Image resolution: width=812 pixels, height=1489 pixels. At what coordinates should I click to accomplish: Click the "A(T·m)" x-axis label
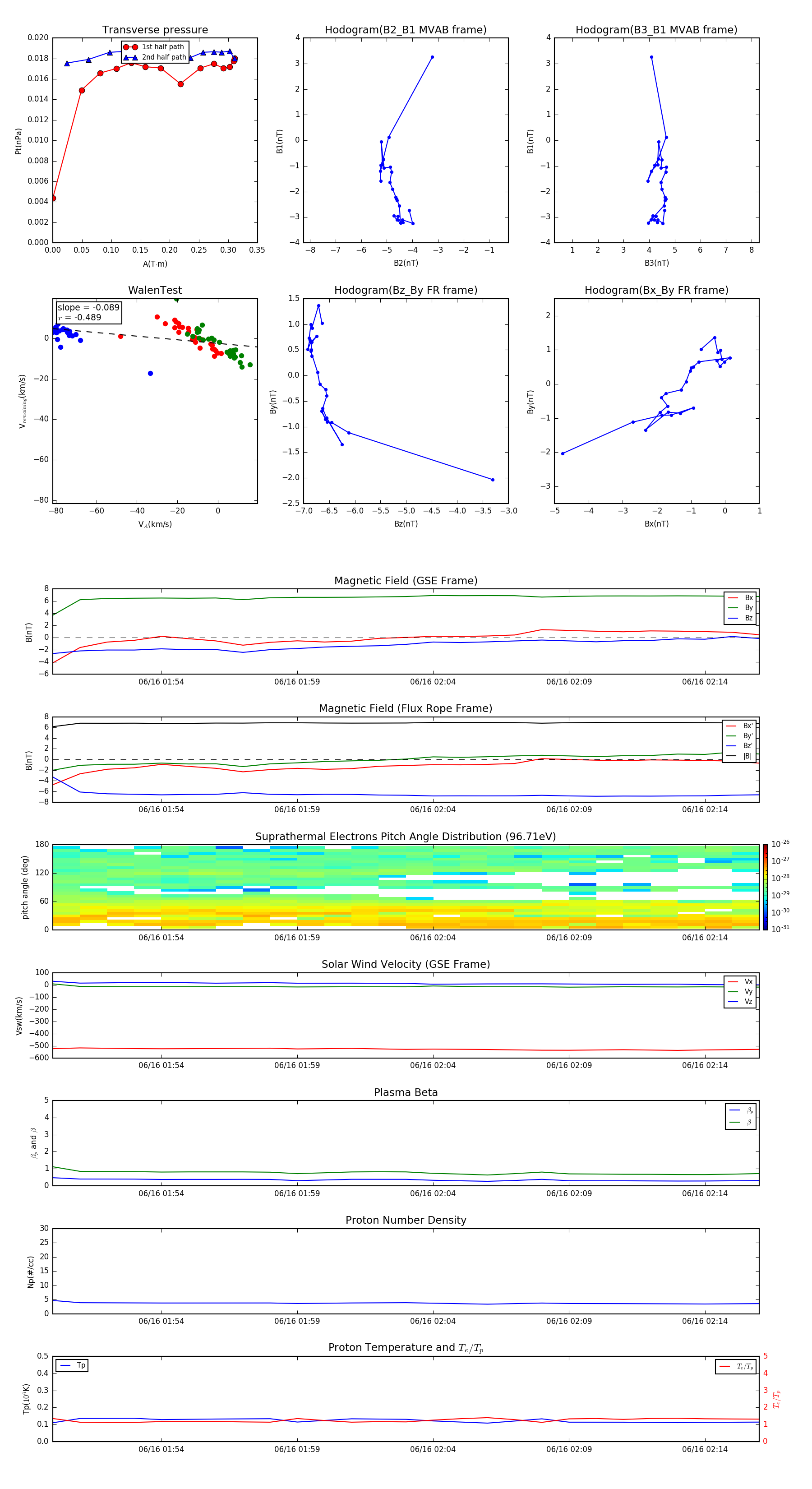pos(155,264)
